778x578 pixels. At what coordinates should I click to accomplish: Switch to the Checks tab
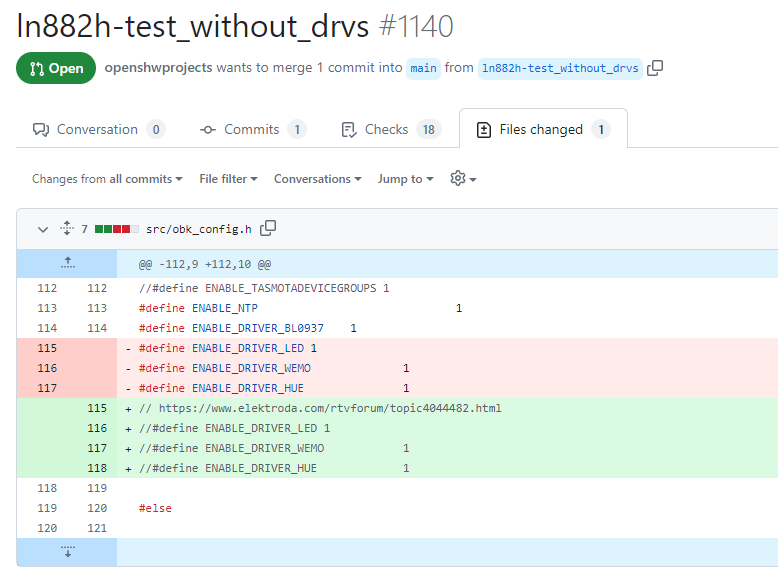(386, 129)
